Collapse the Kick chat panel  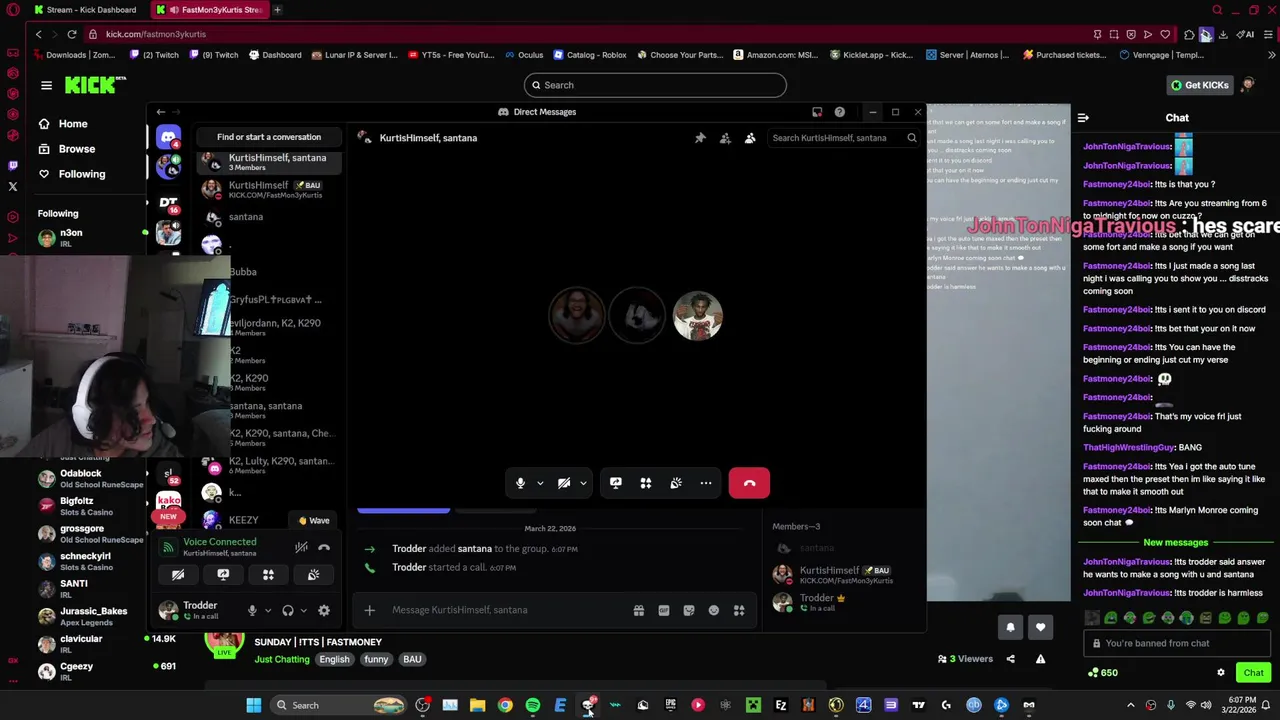pyautogui.click(x=1083, y=118)
